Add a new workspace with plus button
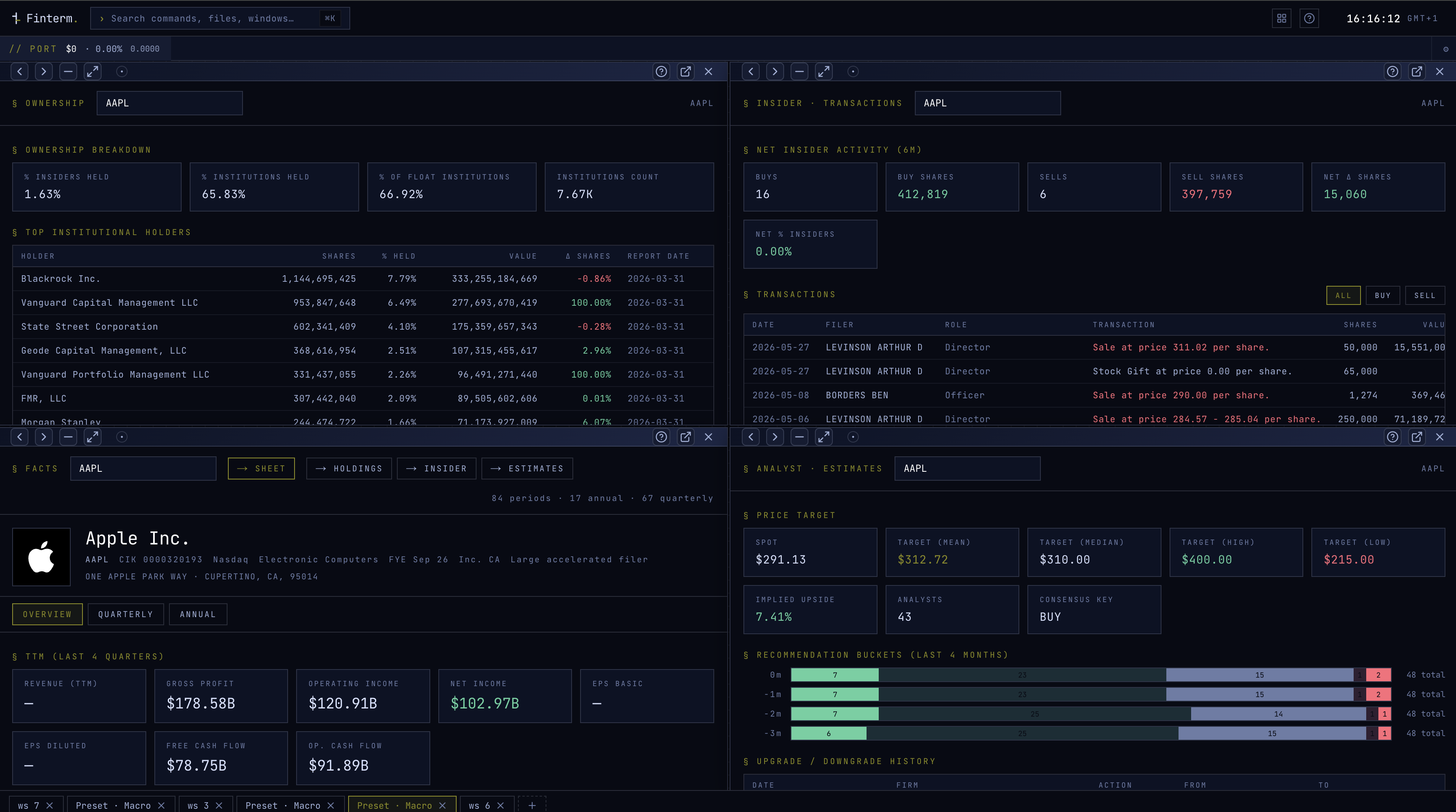This screenshot has height=812, width=1456. coord(532,805)
